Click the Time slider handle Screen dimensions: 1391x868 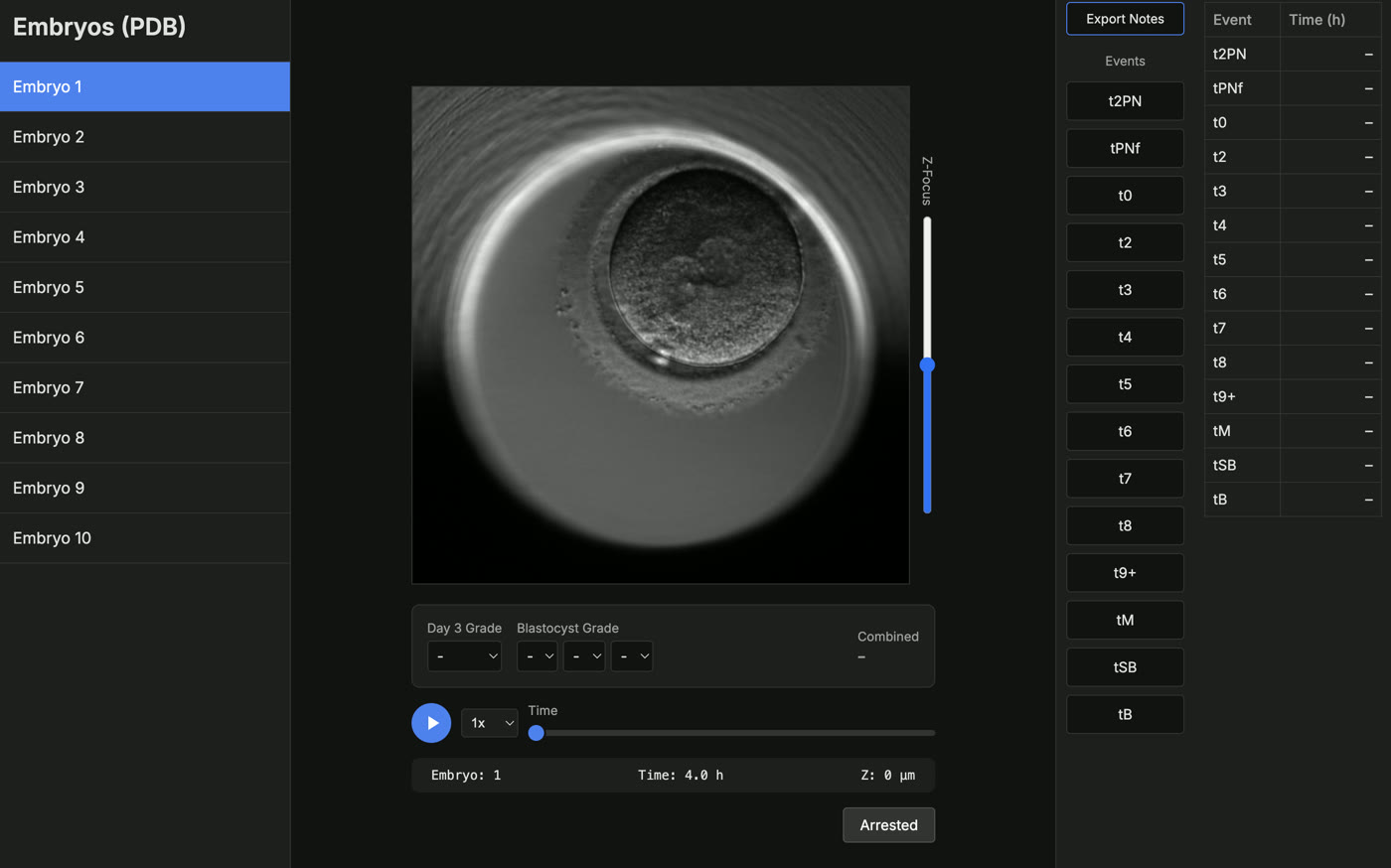click(537, 733)
